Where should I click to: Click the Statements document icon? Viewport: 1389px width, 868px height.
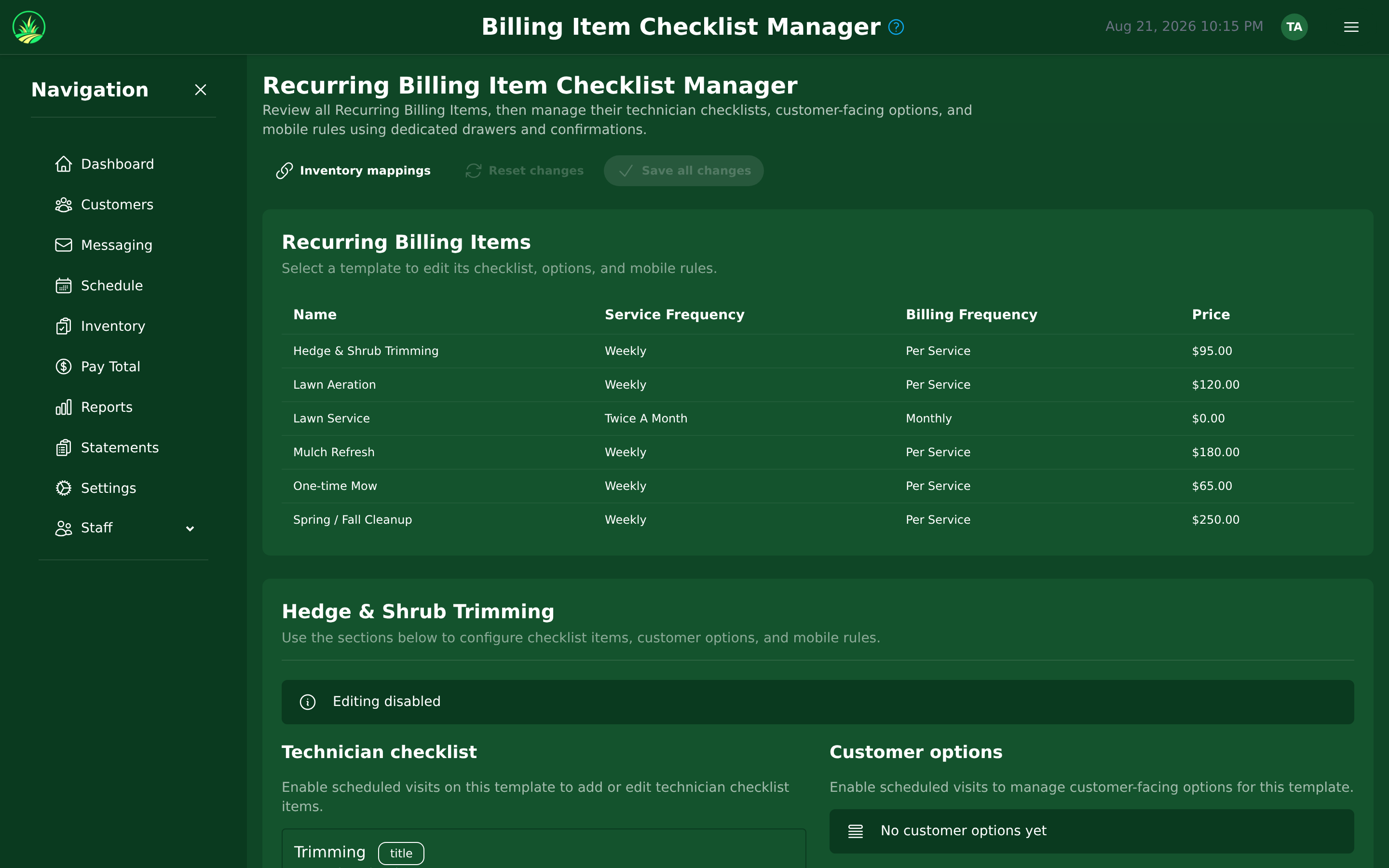coord(63,448)
